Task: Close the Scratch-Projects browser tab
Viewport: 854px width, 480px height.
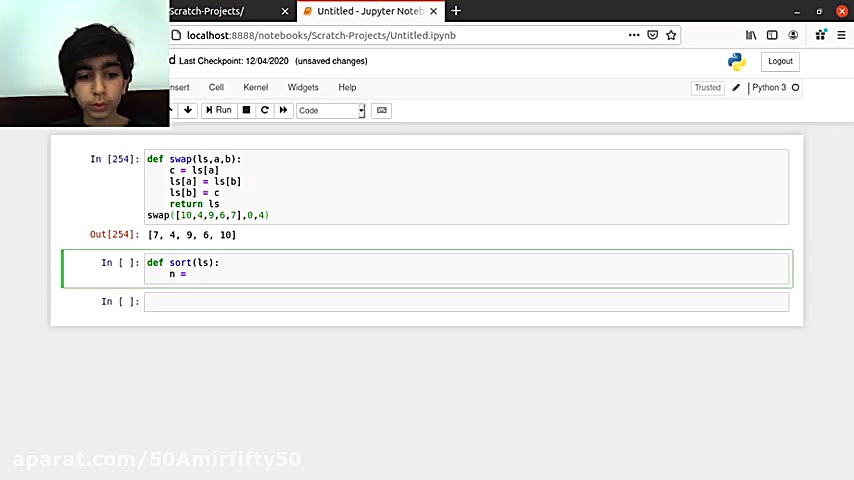Action: [285, 11]
